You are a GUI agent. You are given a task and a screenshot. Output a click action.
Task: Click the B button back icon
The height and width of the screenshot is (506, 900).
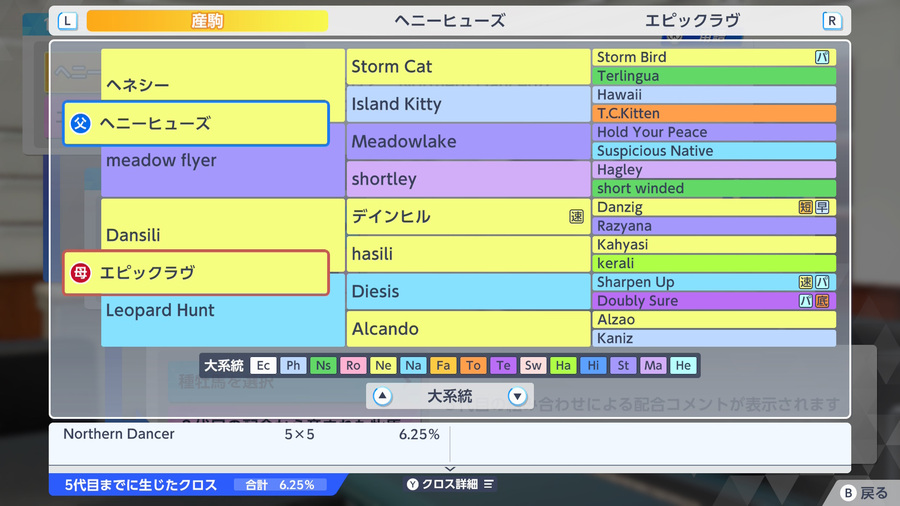point(848,493)
